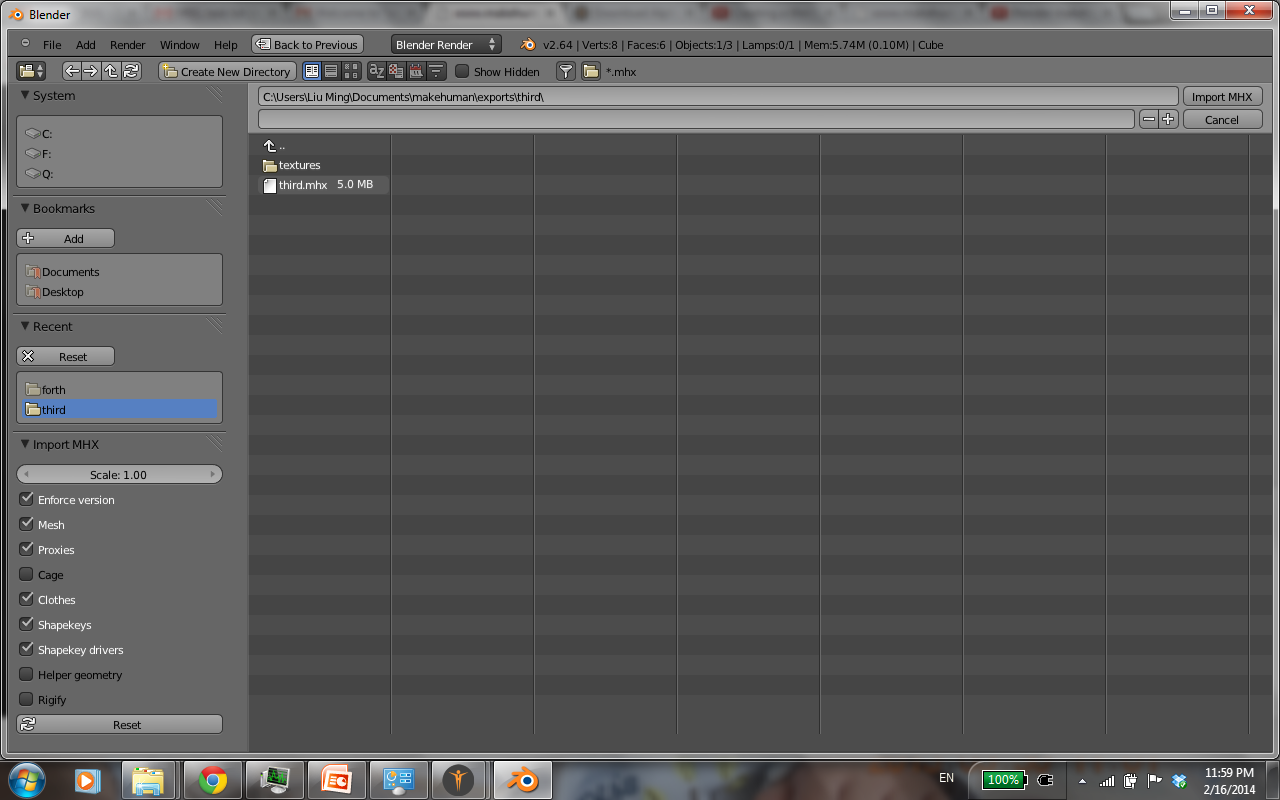Uncheck the Mesh import option
1280x800 pixels.
pos(27,524)
